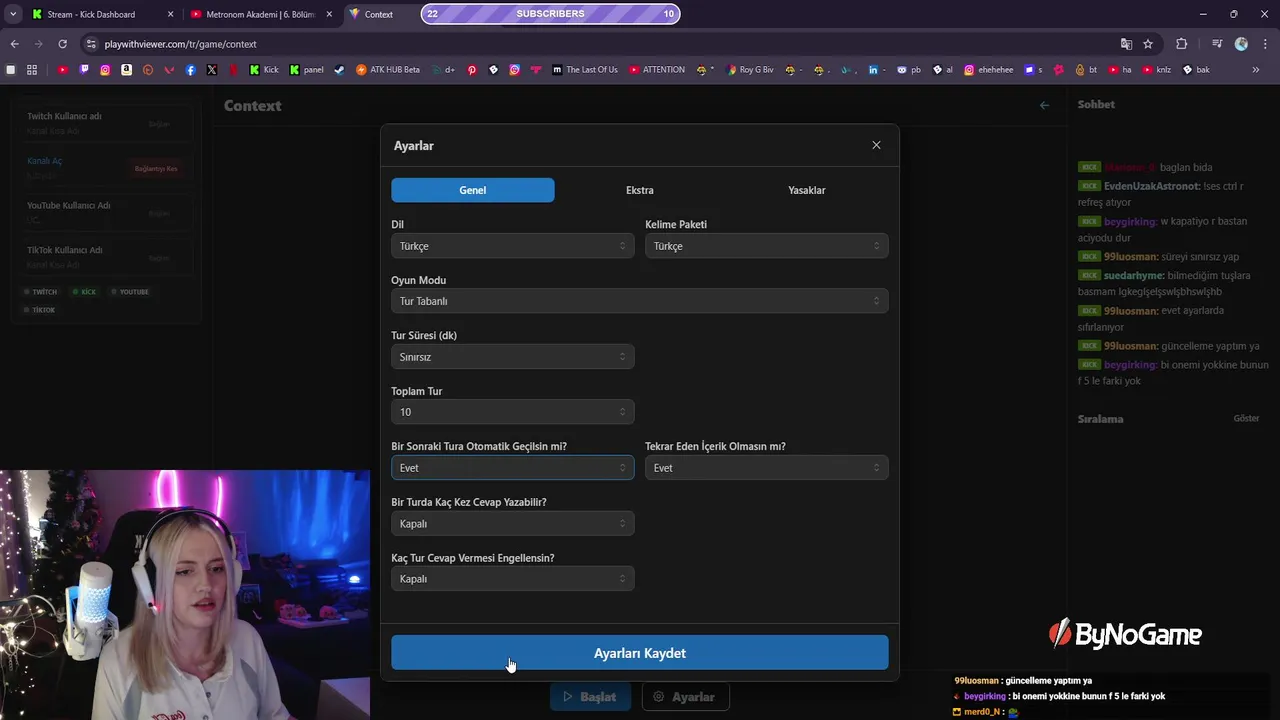Click the Ayarlar button under the dialog
This screenshot has width=1280, height=720.
(685, 697)
